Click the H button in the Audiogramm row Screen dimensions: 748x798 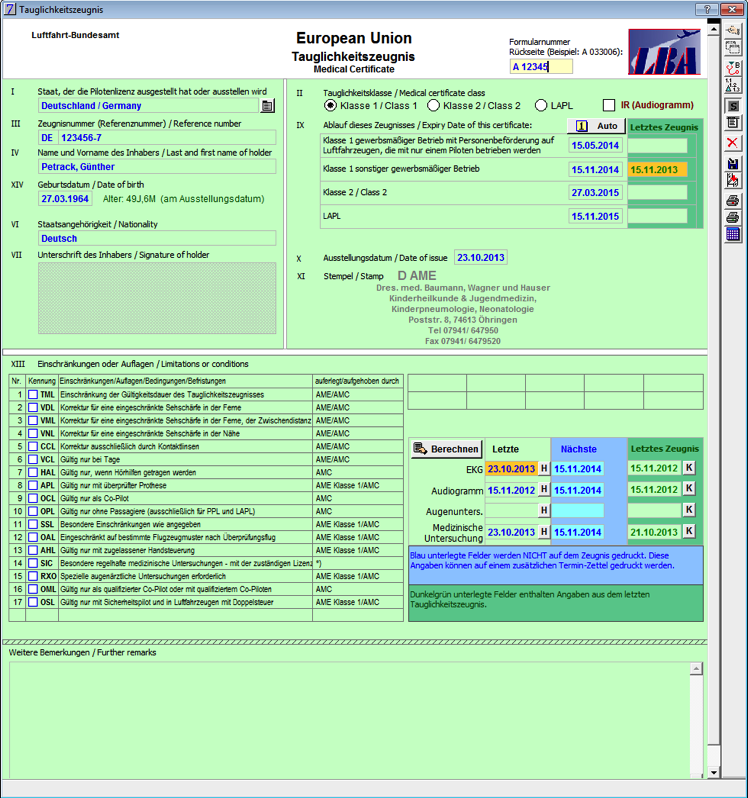point(544,490)
